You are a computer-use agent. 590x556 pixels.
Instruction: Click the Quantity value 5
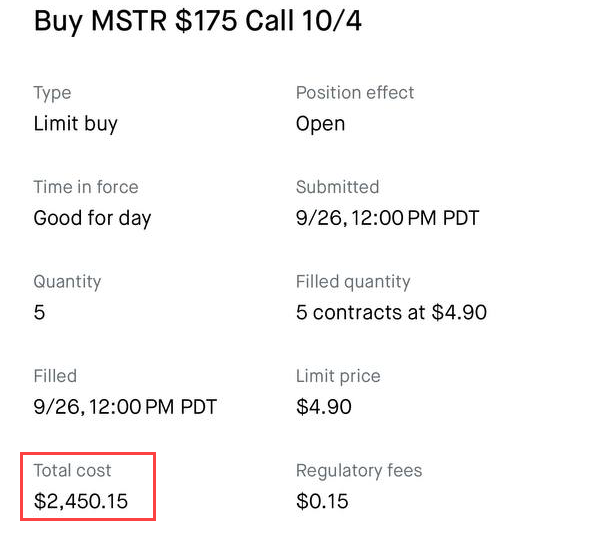tap(39, 313)
